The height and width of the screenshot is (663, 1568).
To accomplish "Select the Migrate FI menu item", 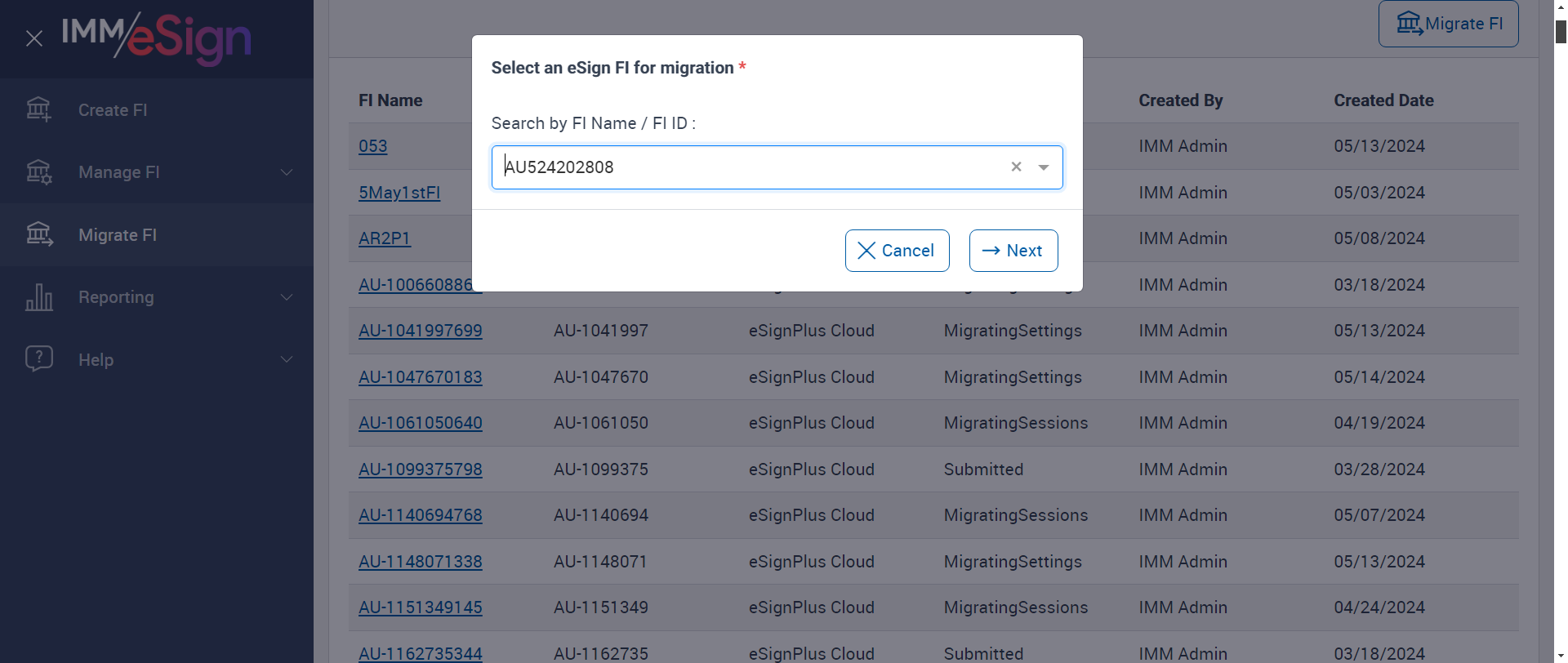I will pos(118,235).
